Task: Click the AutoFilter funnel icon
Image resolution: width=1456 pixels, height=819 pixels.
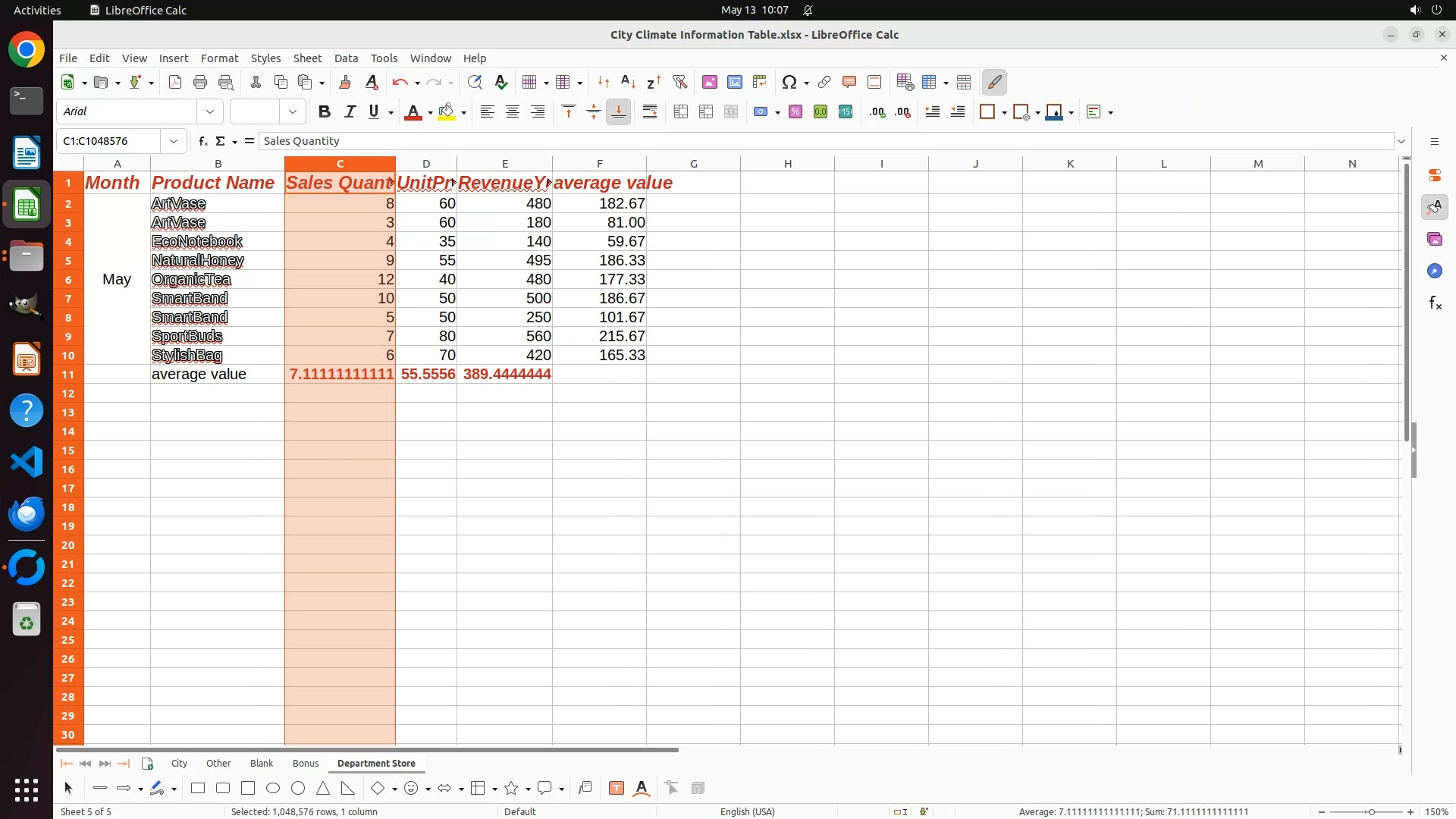Action: [679, 82]
